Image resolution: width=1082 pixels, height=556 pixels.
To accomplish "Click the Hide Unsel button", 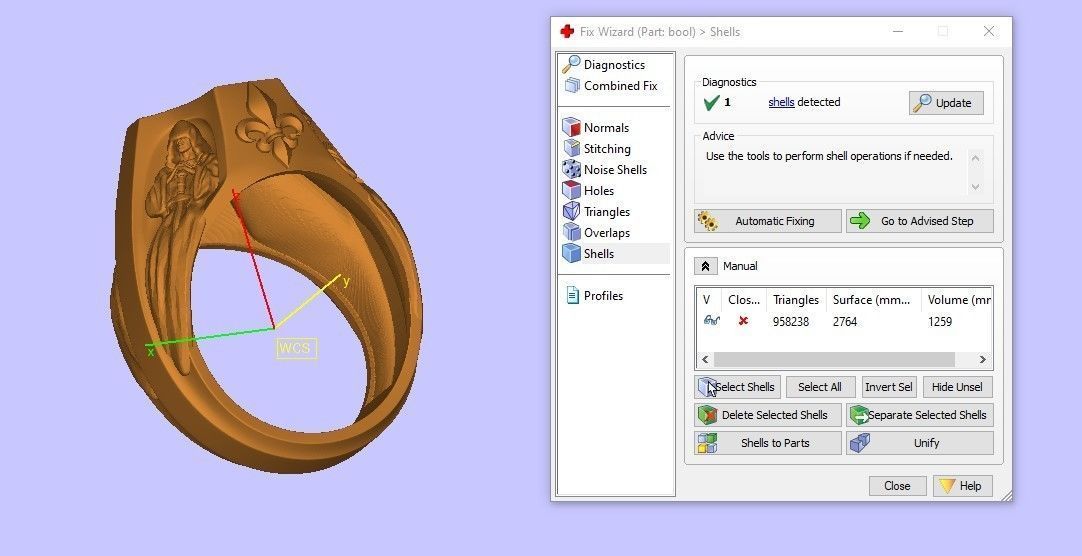I will [x=957, y=387].
